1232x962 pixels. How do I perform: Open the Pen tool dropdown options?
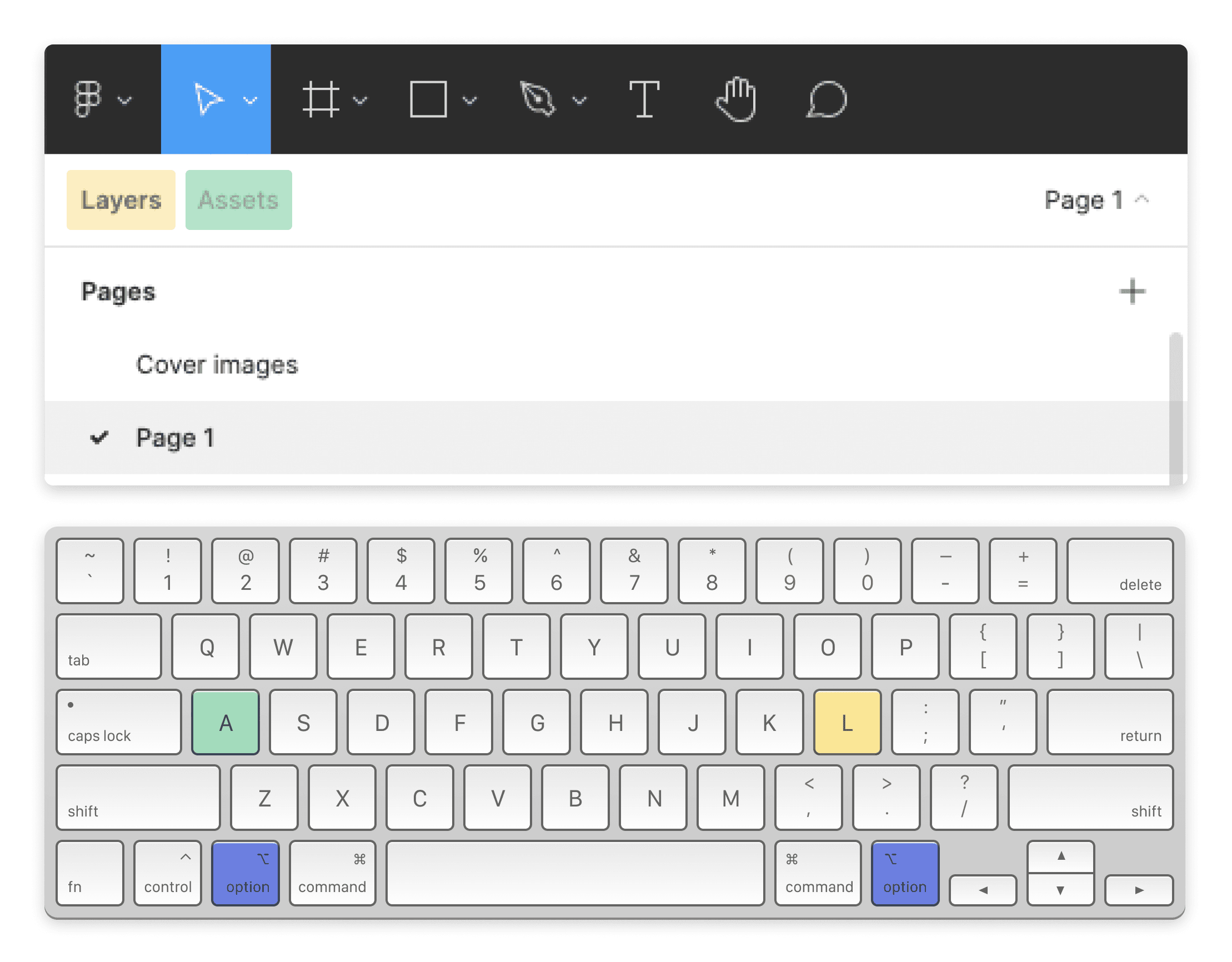point(579,101)
